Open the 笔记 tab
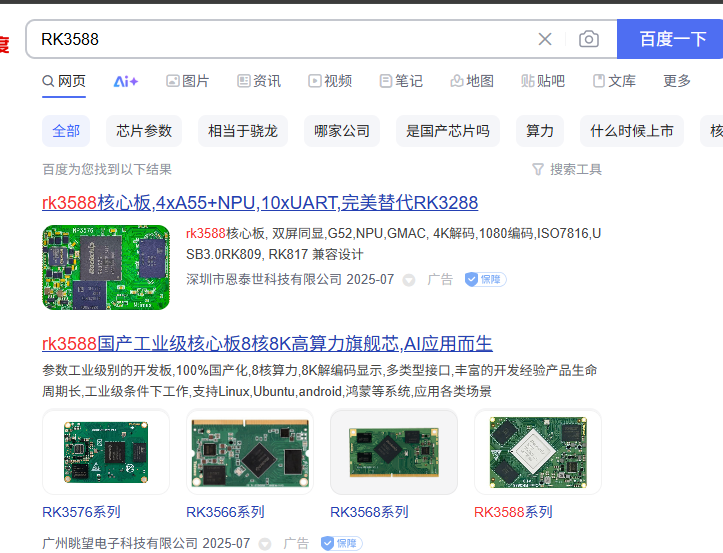Image resolution: width=723 pixels, height=553 pixels. [401, 81]
